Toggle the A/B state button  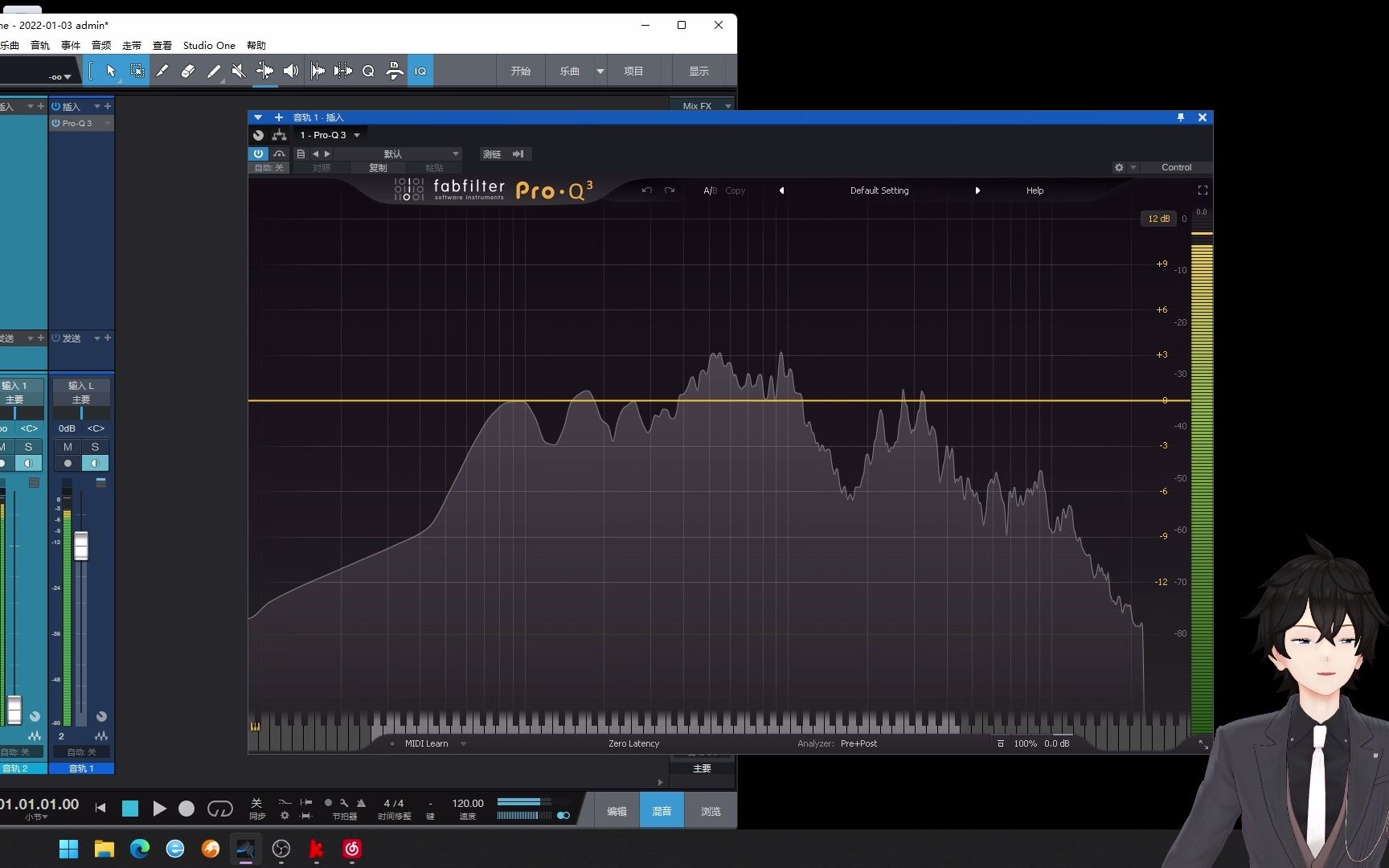point(710,190)
